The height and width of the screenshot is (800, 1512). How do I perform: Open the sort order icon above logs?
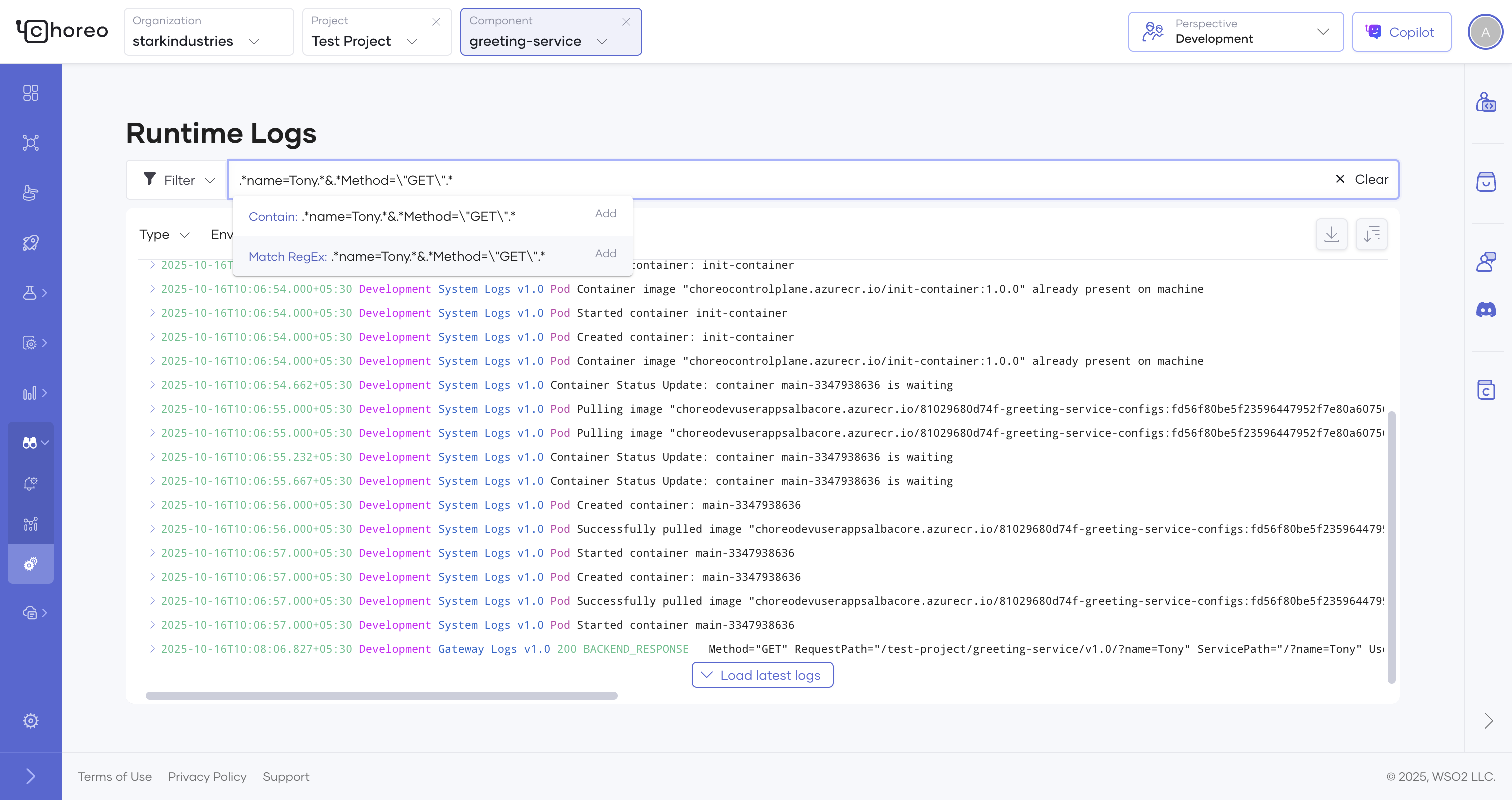(x=1371, y=234)
